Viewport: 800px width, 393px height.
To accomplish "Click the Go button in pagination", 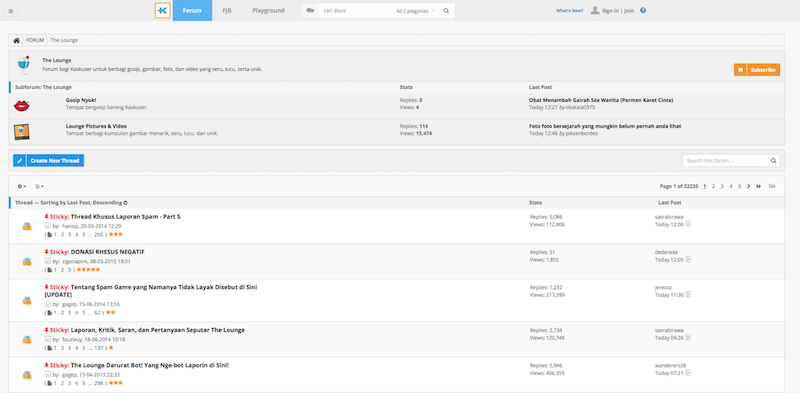I will click(x=772, y=186).
